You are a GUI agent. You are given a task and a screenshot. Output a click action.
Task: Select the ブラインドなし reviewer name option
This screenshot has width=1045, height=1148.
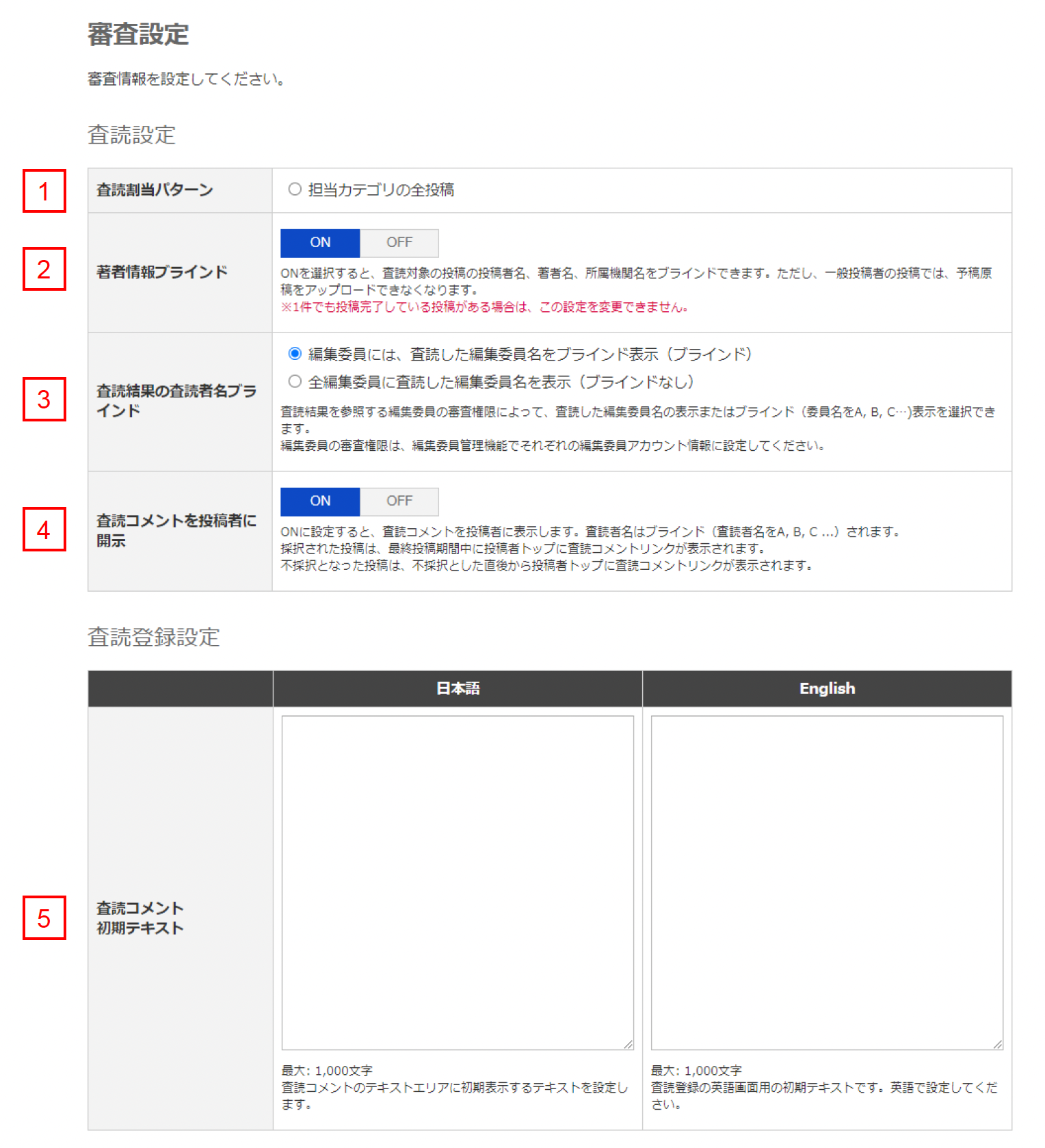(295, 381)
